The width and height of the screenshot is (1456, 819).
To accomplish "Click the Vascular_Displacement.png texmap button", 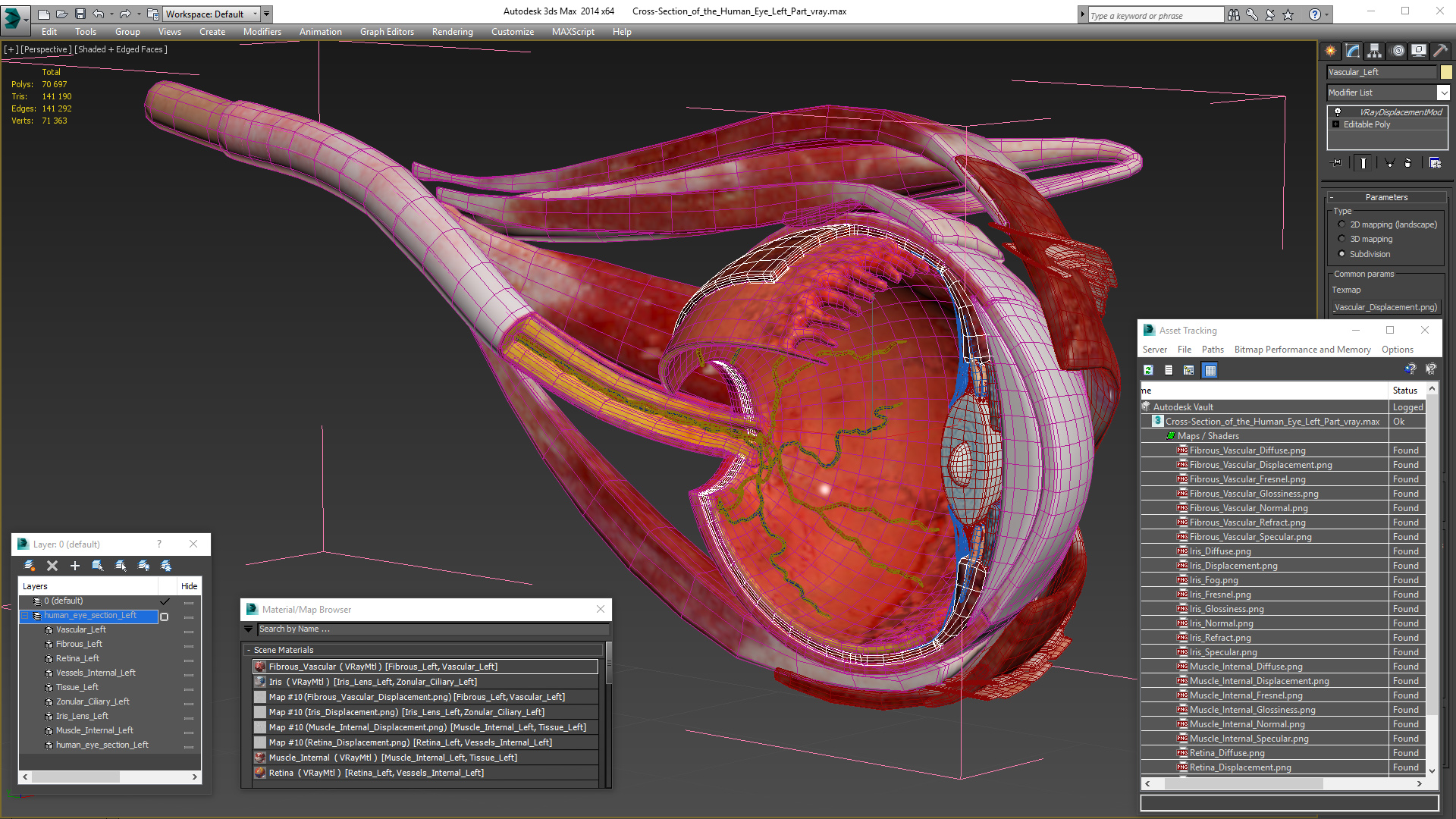I will pyautogui.click(x=1385, y=307).
